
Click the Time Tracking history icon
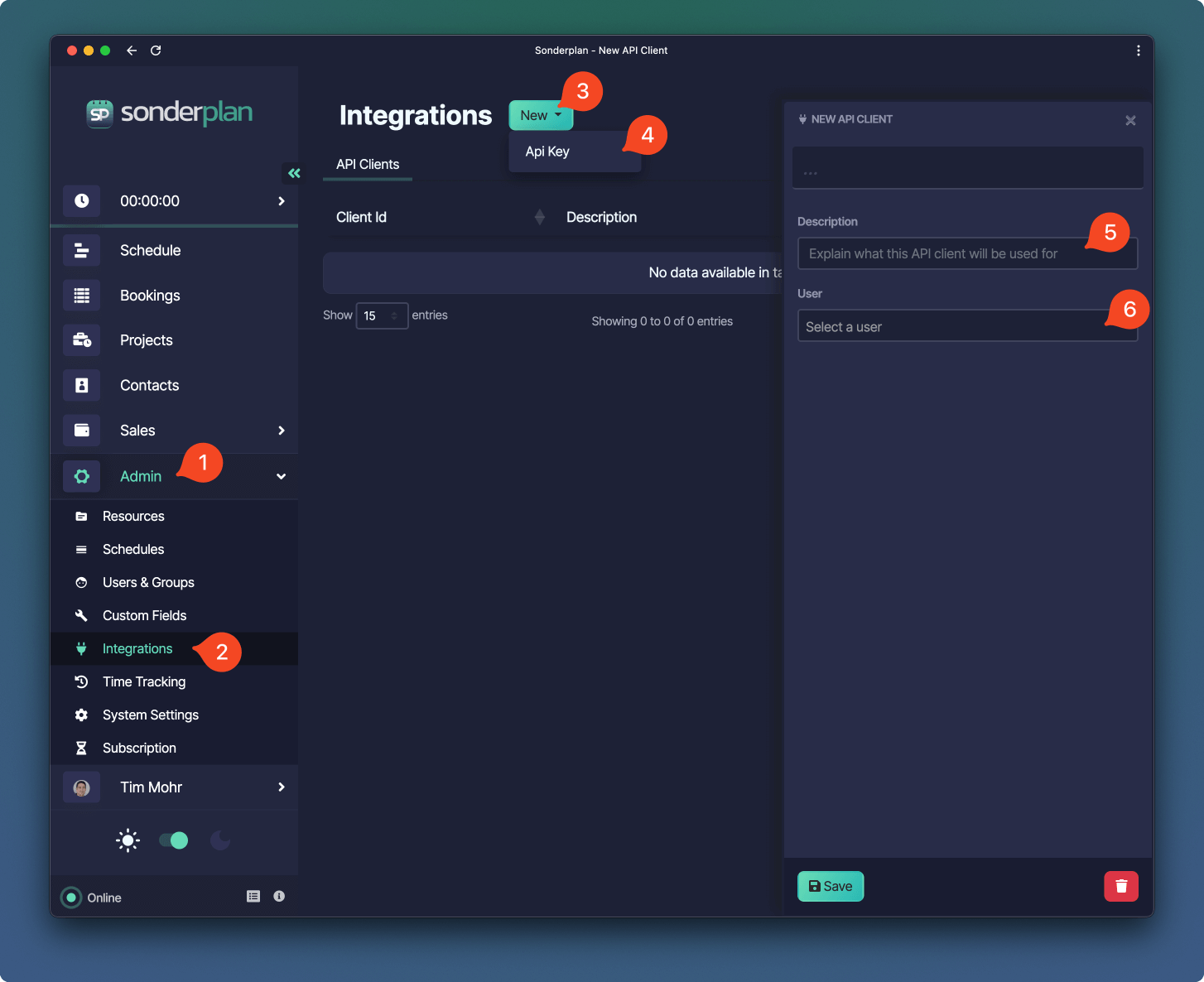click(x=81, y=681)
